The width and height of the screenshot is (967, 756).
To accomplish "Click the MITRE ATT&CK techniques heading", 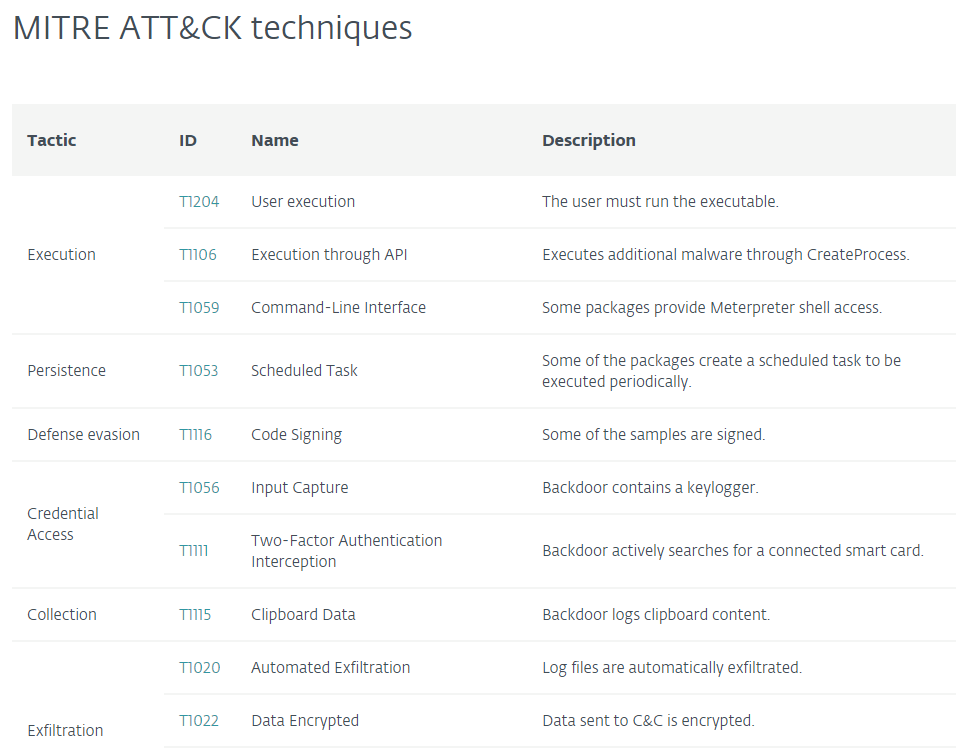I will [212, 28].
